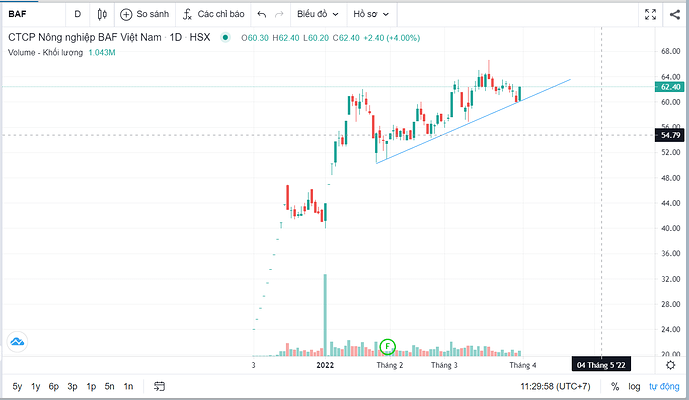Share the chart via share icon
Screen dimensions: 689x400
[674, 15]
